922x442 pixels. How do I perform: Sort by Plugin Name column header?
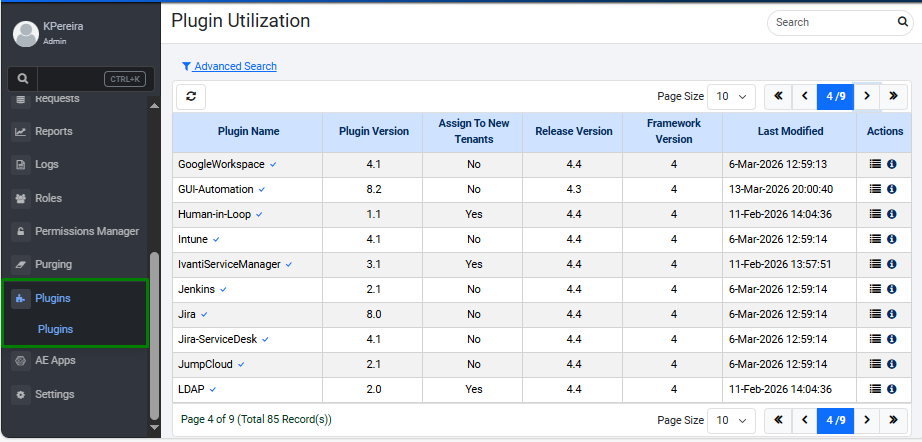click(x=248, y=132)
